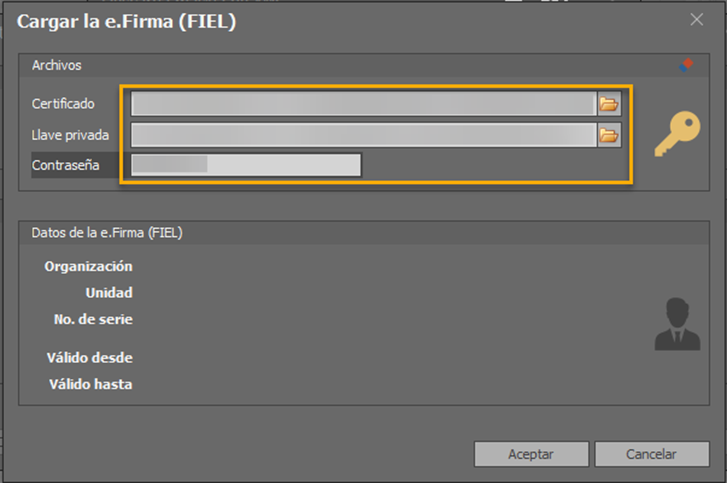Focus the Llave privada path field
Viewport: 727px width, 483px height.
point(363,135)
